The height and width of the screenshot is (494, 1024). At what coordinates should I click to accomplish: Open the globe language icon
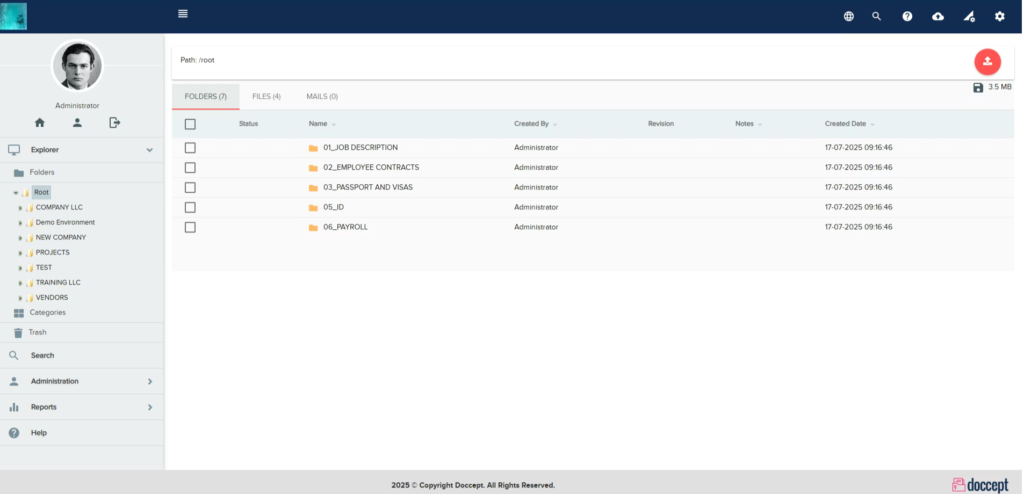[x=848, y=16]
